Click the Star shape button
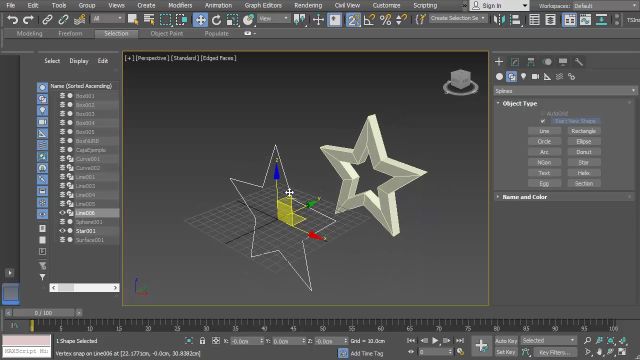The height and width of the screenshot is (360, 640). pyautogui.click(x=584, y=162)
